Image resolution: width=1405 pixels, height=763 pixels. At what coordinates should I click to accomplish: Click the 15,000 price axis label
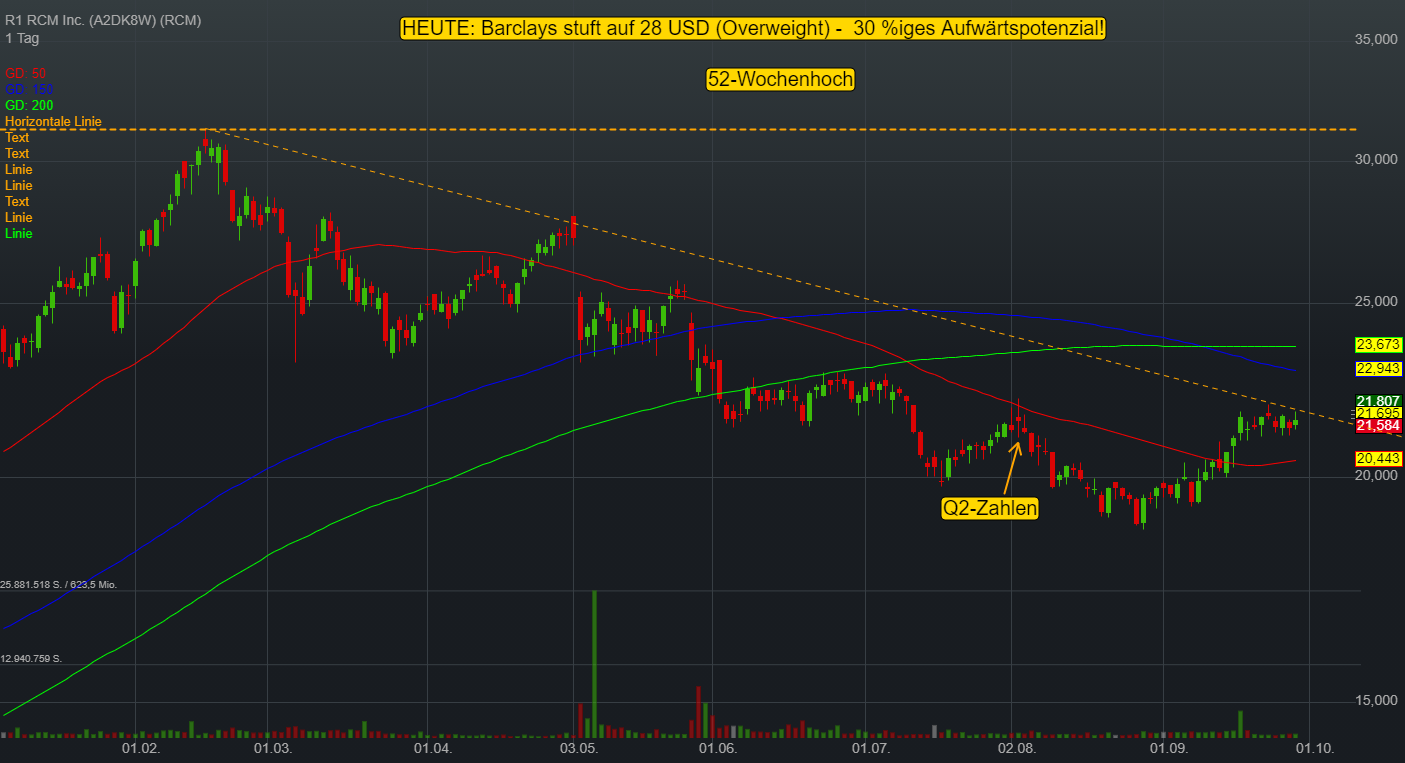pos(1377,700)
